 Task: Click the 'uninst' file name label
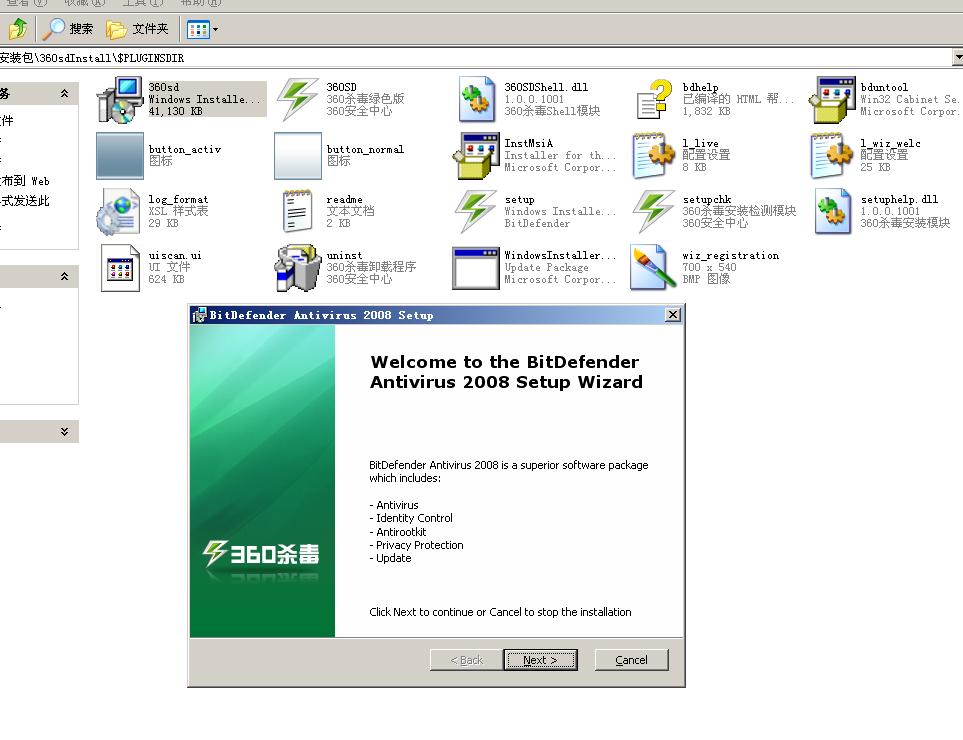point(345,255)
